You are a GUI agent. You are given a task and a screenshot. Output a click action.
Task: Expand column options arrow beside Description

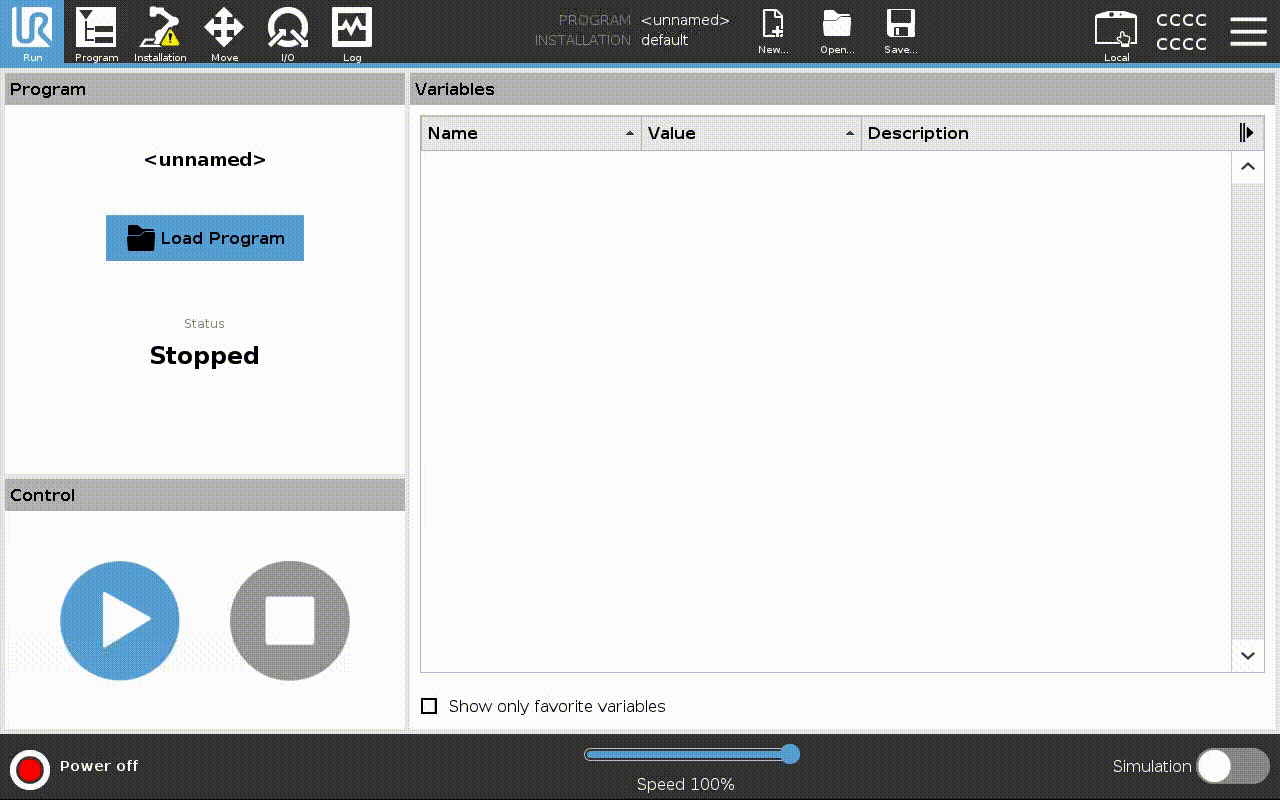[1246, 133]
